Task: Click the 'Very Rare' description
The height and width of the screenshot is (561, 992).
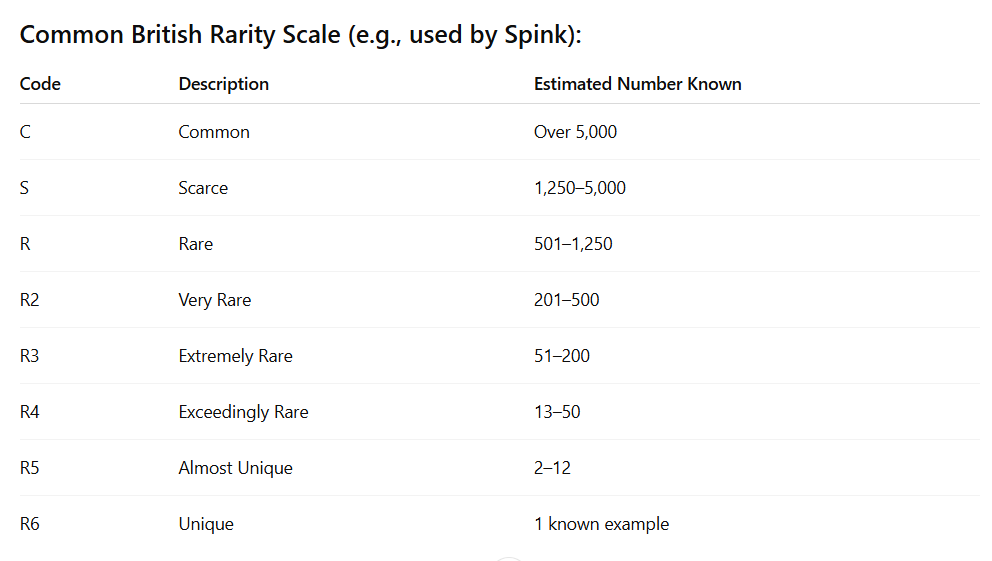Action: tap(214, 300)
